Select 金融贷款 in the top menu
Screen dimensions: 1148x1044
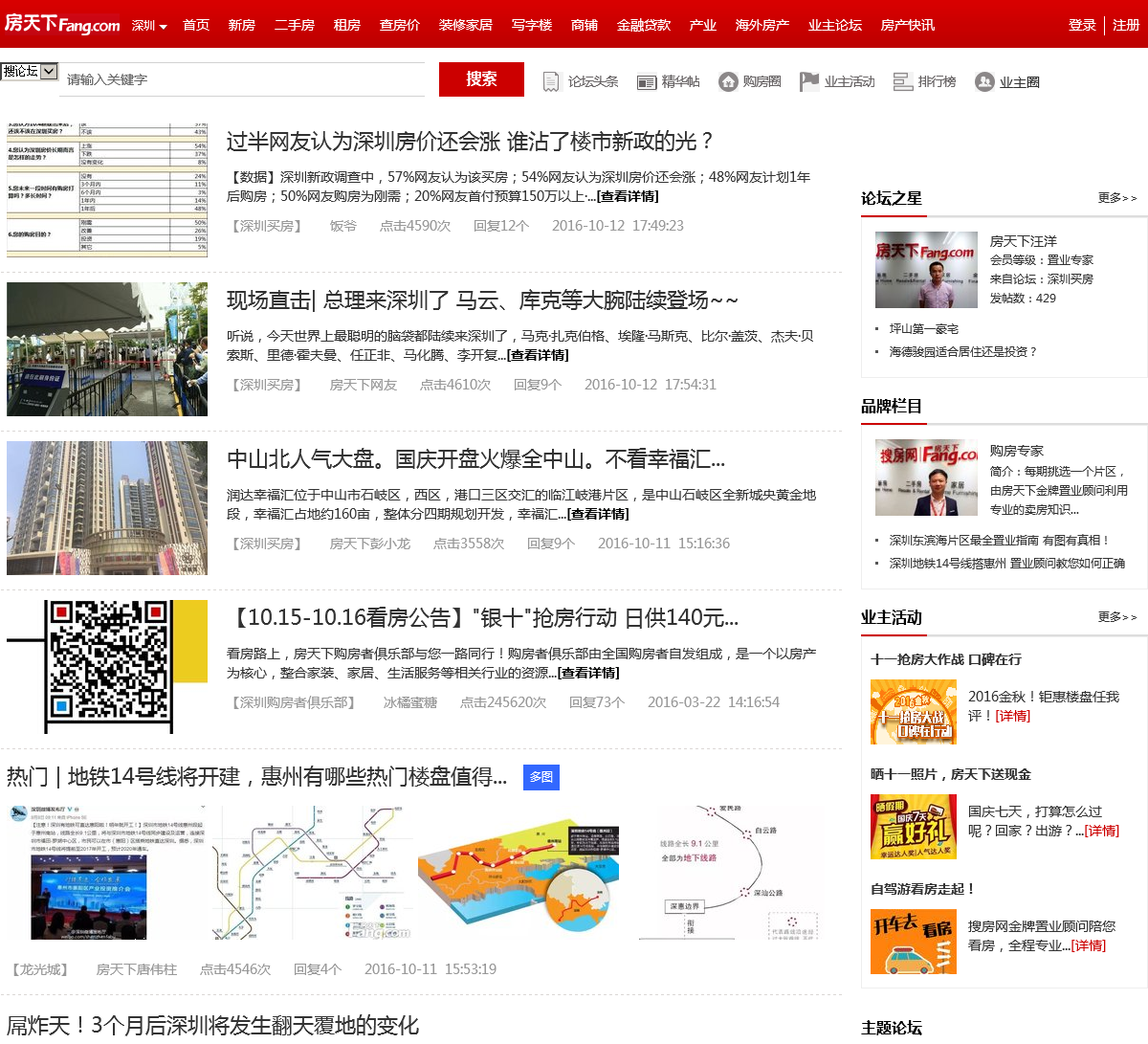pyautogui.click(x=644, y=25)
